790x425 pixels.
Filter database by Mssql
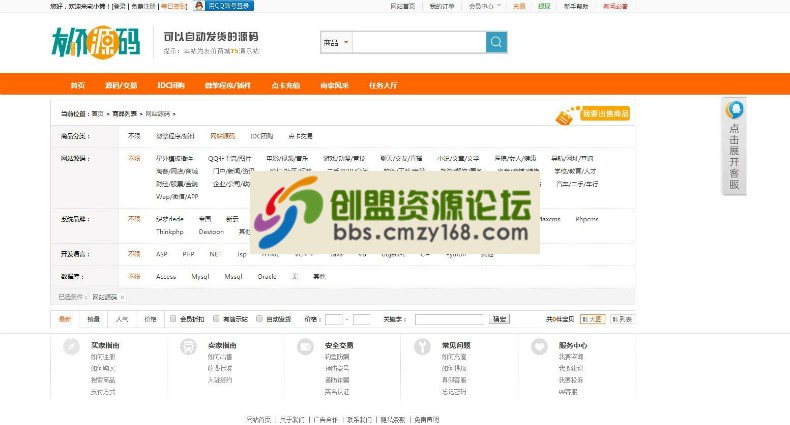[x=233, y=277]
